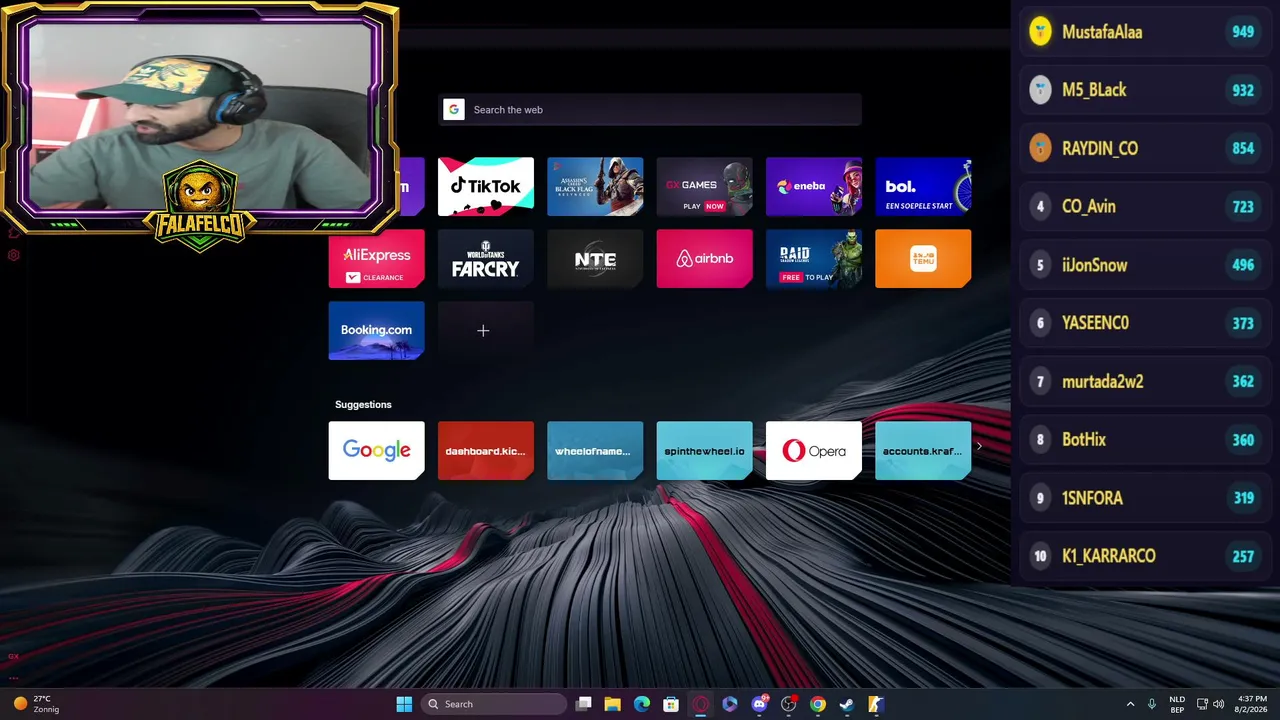The image size is (1280, 720).
Task: Open the Windows Start menu
Action: (404, 704)
